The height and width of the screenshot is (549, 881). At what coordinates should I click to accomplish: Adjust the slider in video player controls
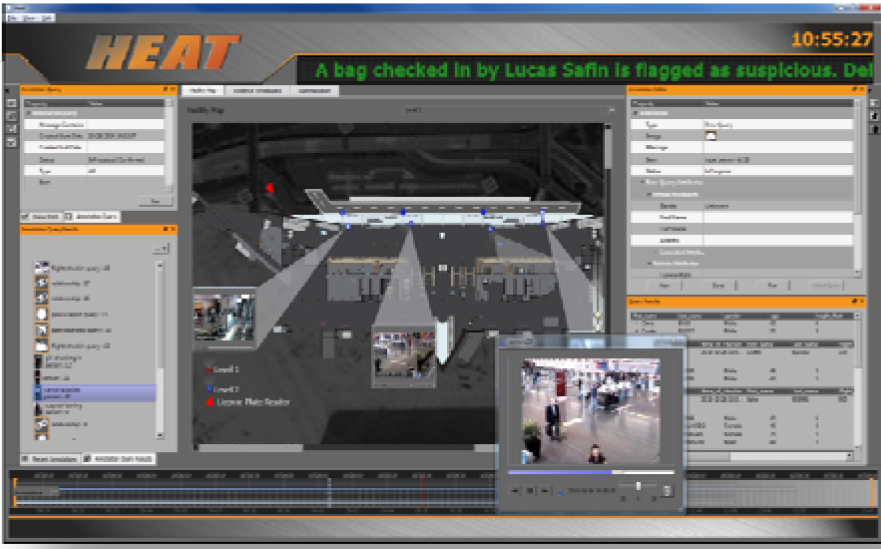(637, 487)
